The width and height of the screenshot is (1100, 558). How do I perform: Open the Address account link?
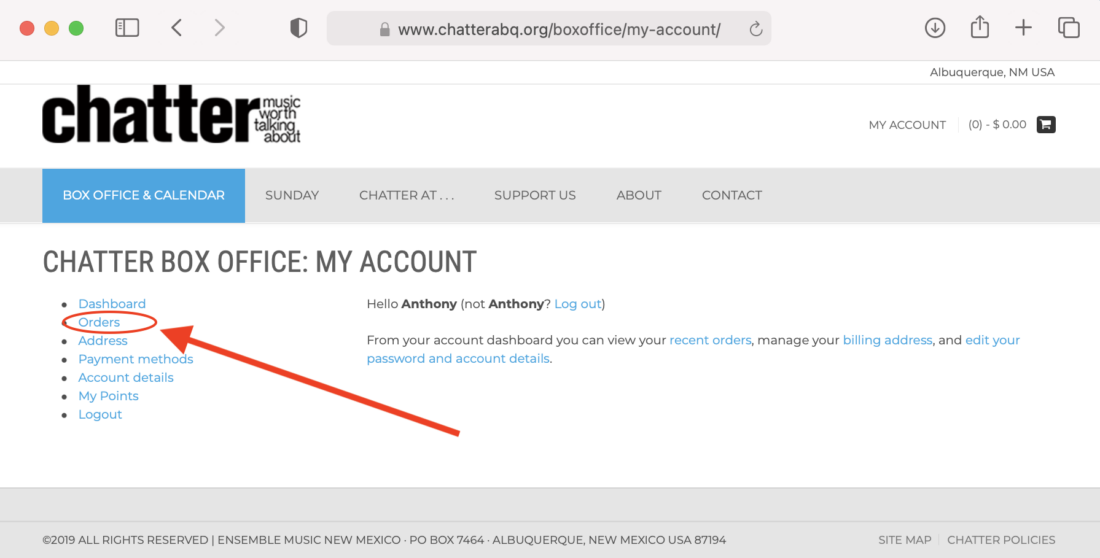pyautogui.click(x=103, y=340)
